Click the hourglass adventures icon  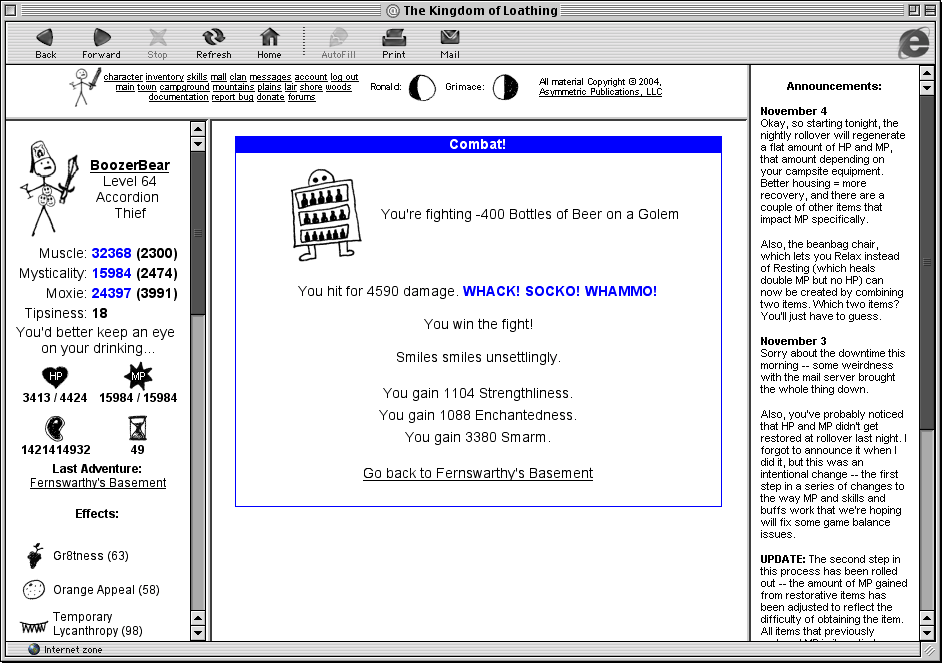point(138,429)
